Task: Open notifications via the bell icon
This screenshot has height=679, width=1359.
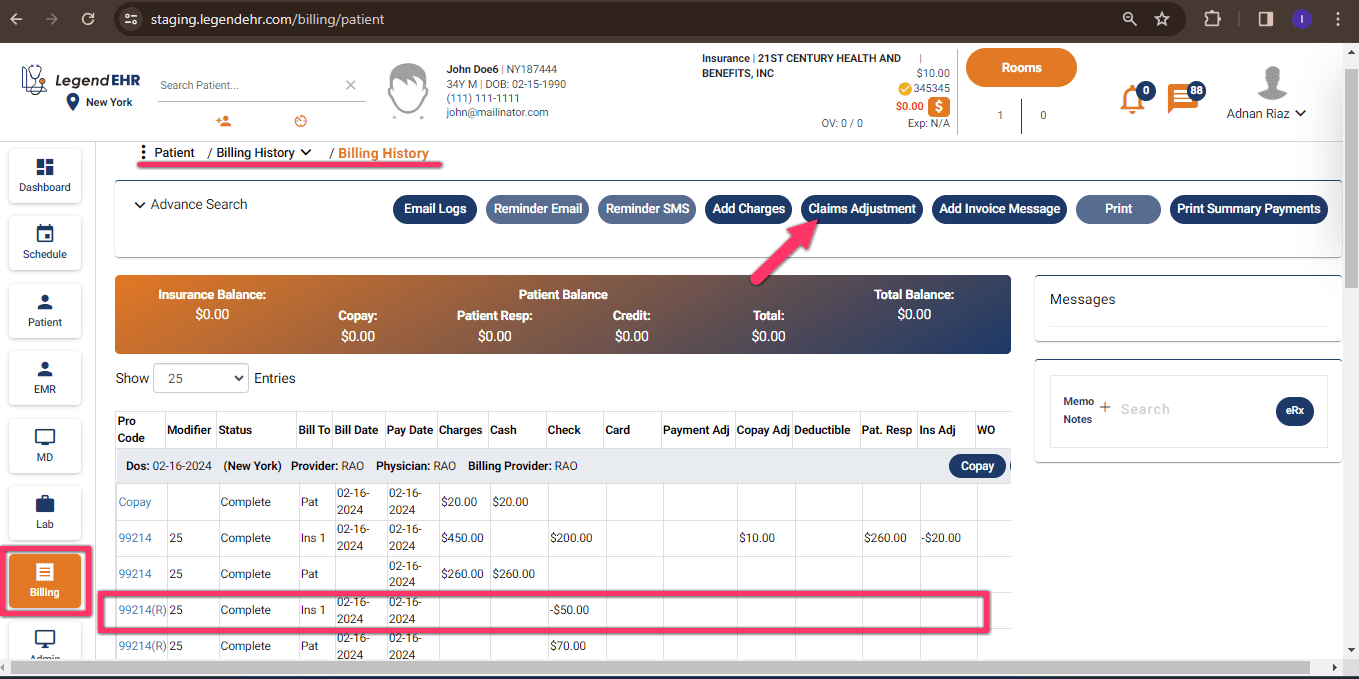Action: [x=1130, y=99]
